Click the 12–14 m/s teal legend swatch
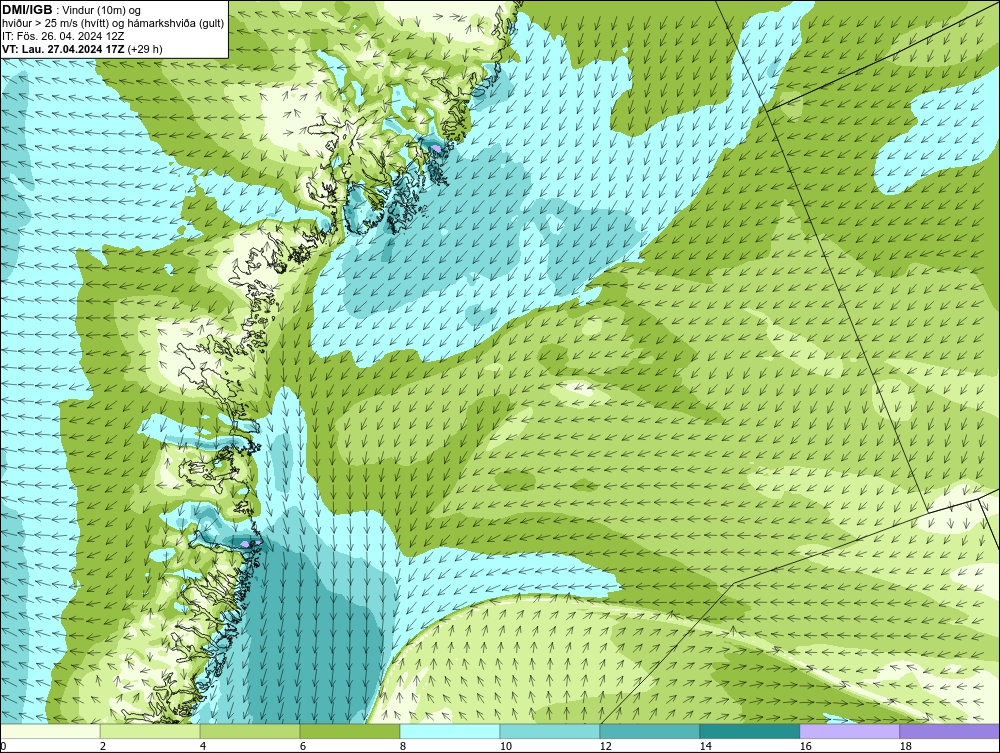Image resolution: width=1000 pixels, height=753 pixels. (649, 731)
